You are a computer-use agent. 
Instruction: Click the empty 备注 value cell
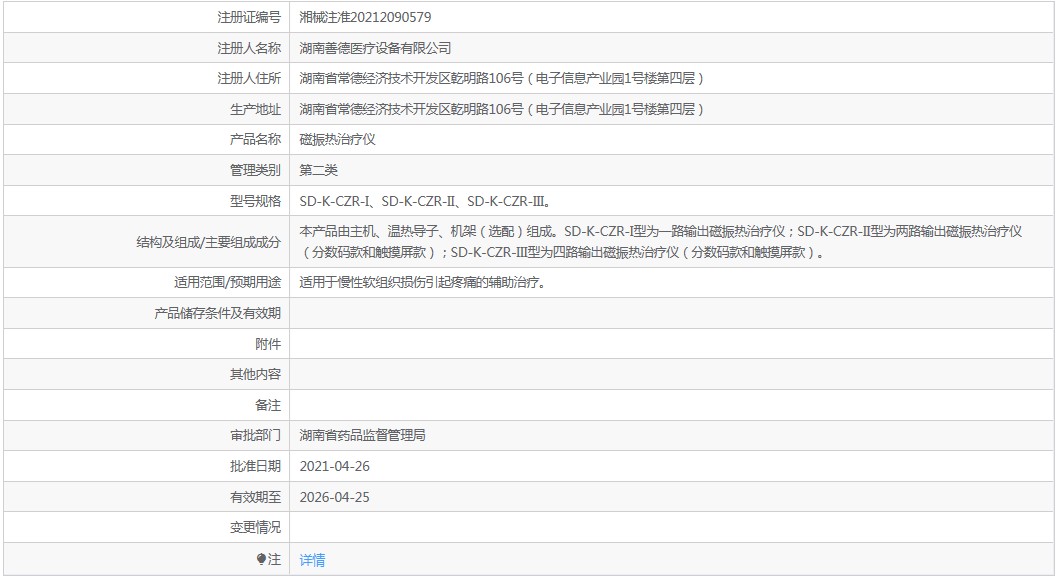pyautogui.click(x=670, y=405)
